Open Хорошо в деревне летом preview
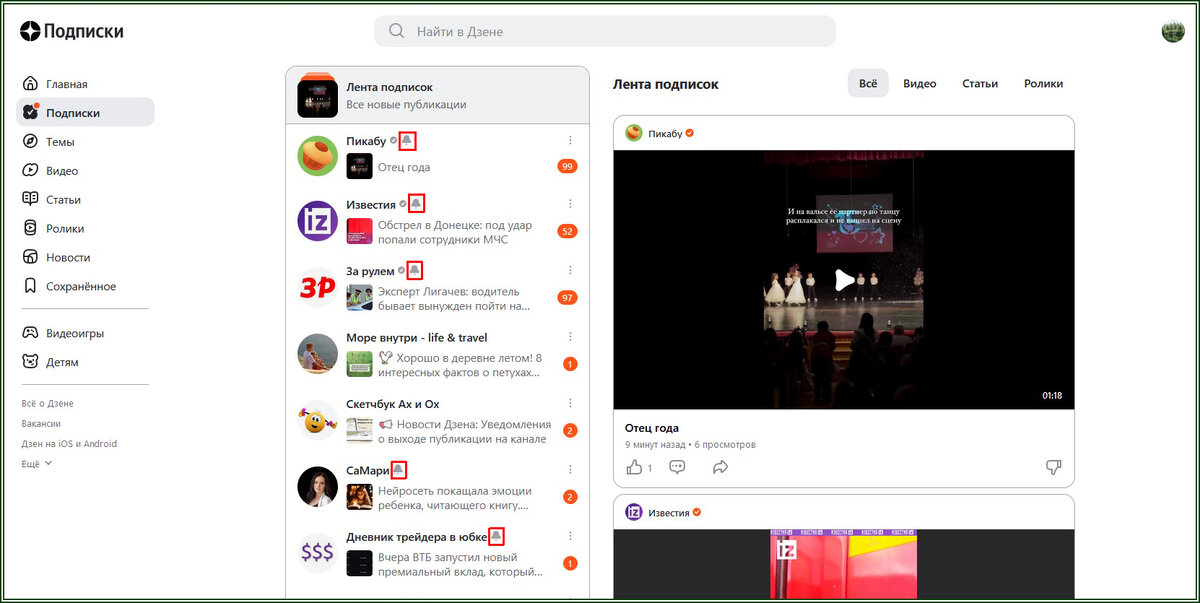Image resolution: width=1200 pixels, height=603 pixels. [x=460, y=365]
